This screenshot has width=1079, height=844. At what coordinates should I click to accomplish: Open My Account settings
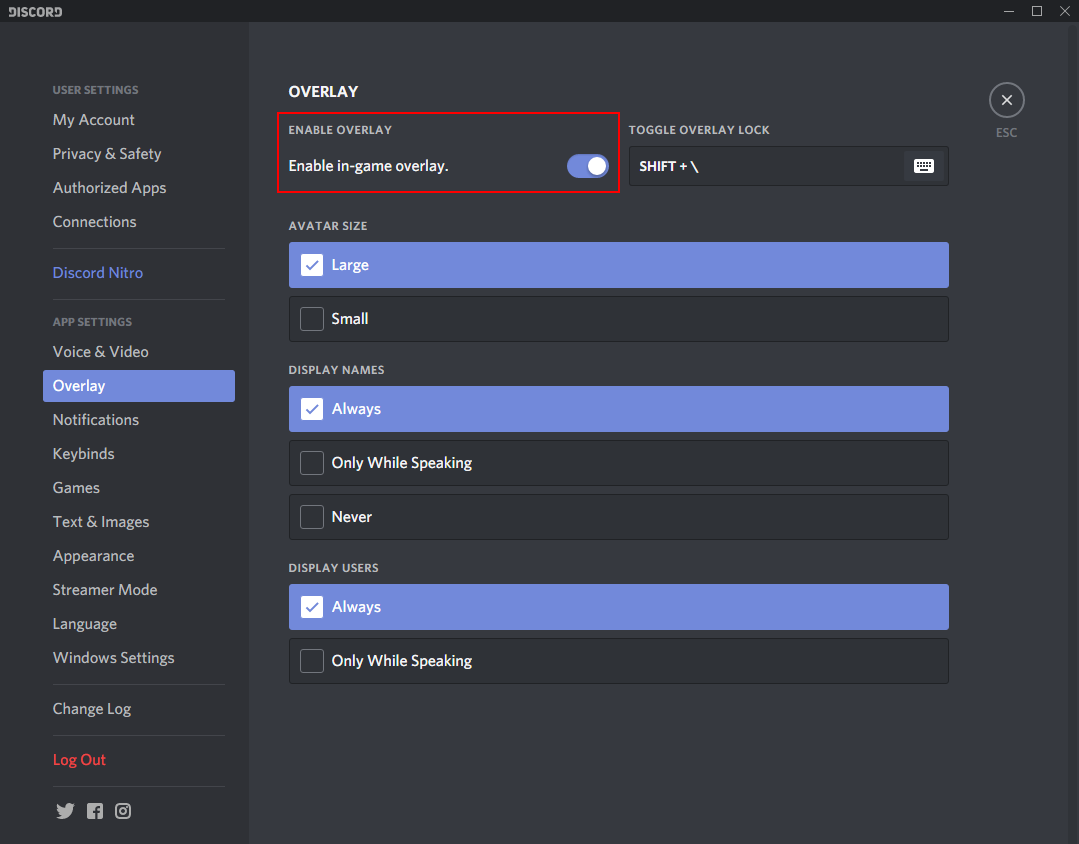(x=94, y=120)
